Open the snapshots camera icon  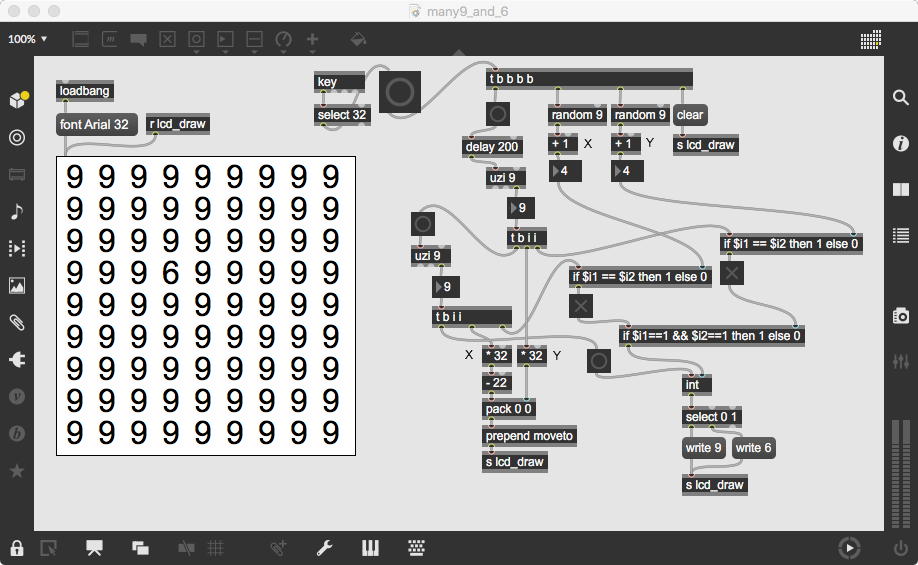point(900,316)
